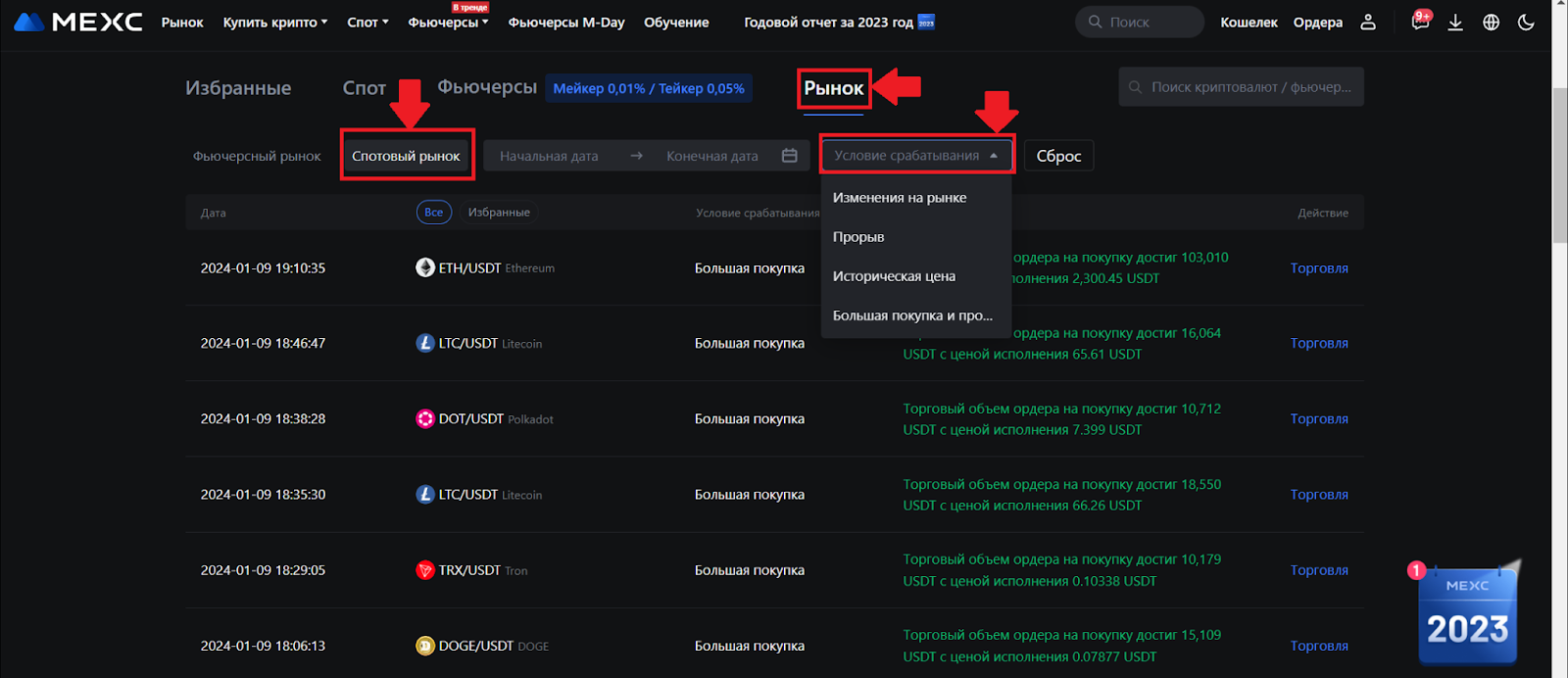1568x678 pixels.
Task: Open the "Кошелек" link
Action: point(1249,22)
